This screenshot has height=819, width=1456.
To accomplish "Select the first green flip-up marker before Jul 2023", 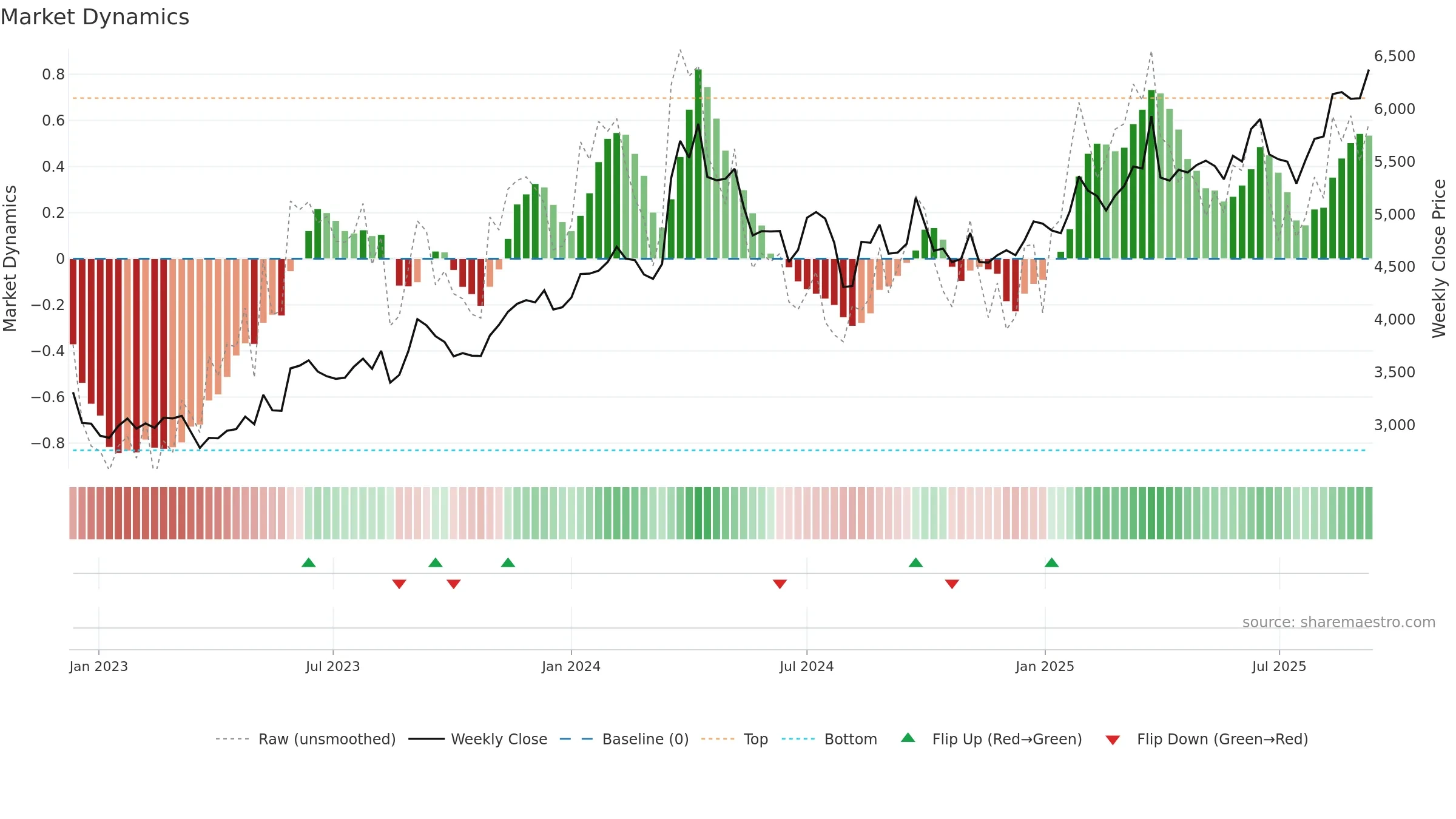I will click(x=309, y=562).
